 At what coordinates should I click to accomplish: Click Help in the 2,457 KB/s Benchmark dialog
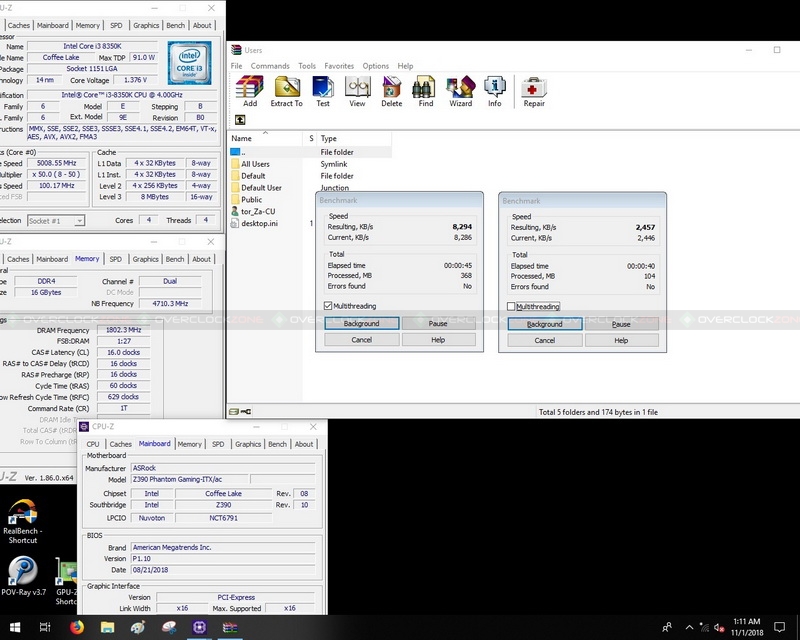pos(621,340)
